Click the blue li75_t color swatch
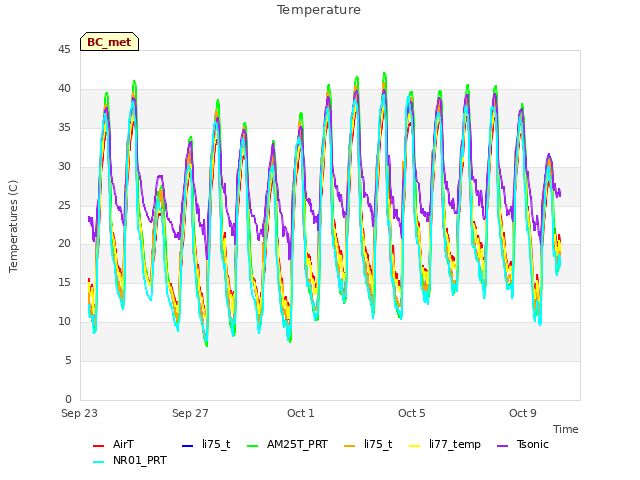This screenshot has height=480, width=640. point(187,445)
